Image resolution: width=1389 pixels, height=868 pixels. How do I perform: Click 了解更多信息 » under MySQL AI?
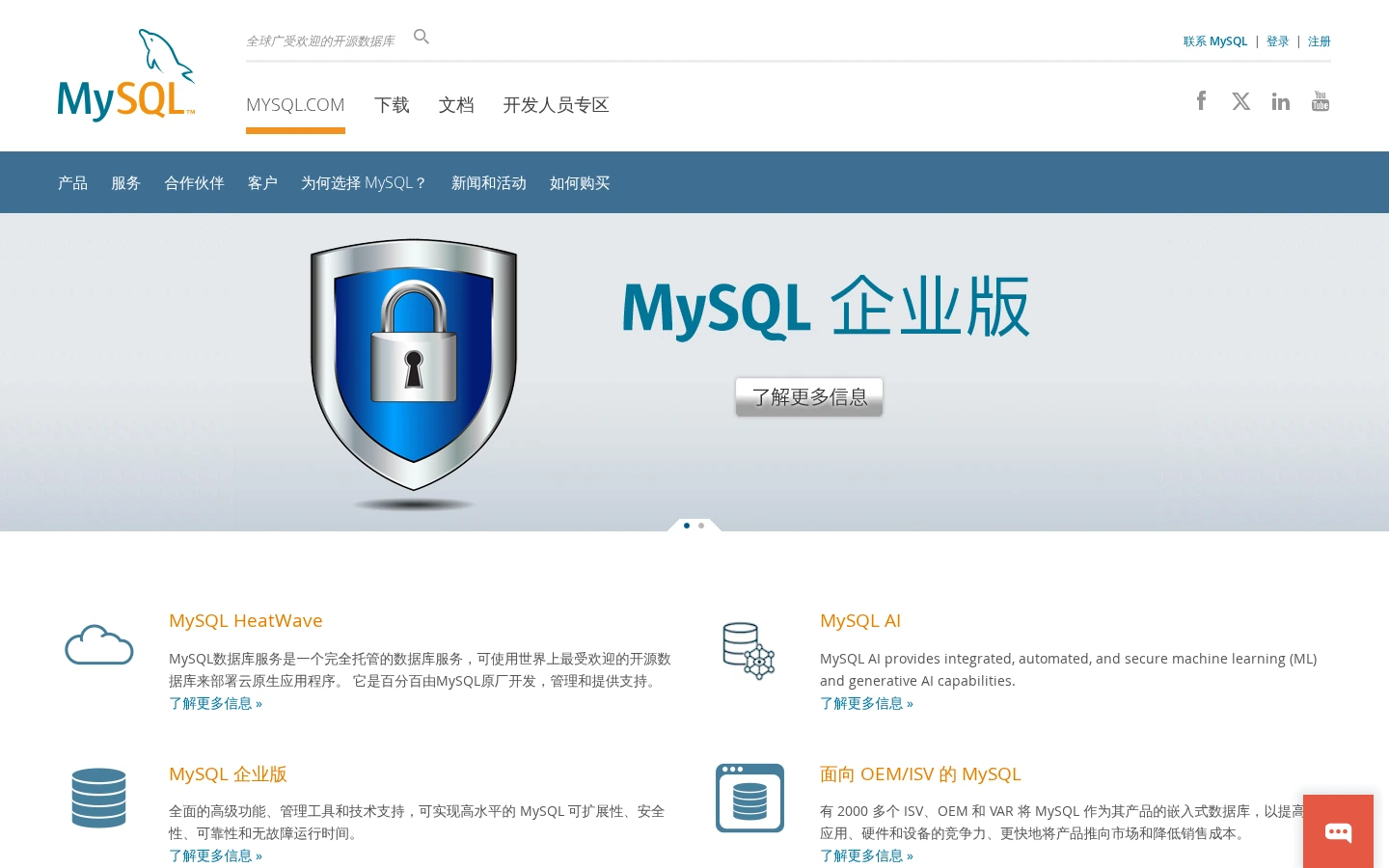866,703
